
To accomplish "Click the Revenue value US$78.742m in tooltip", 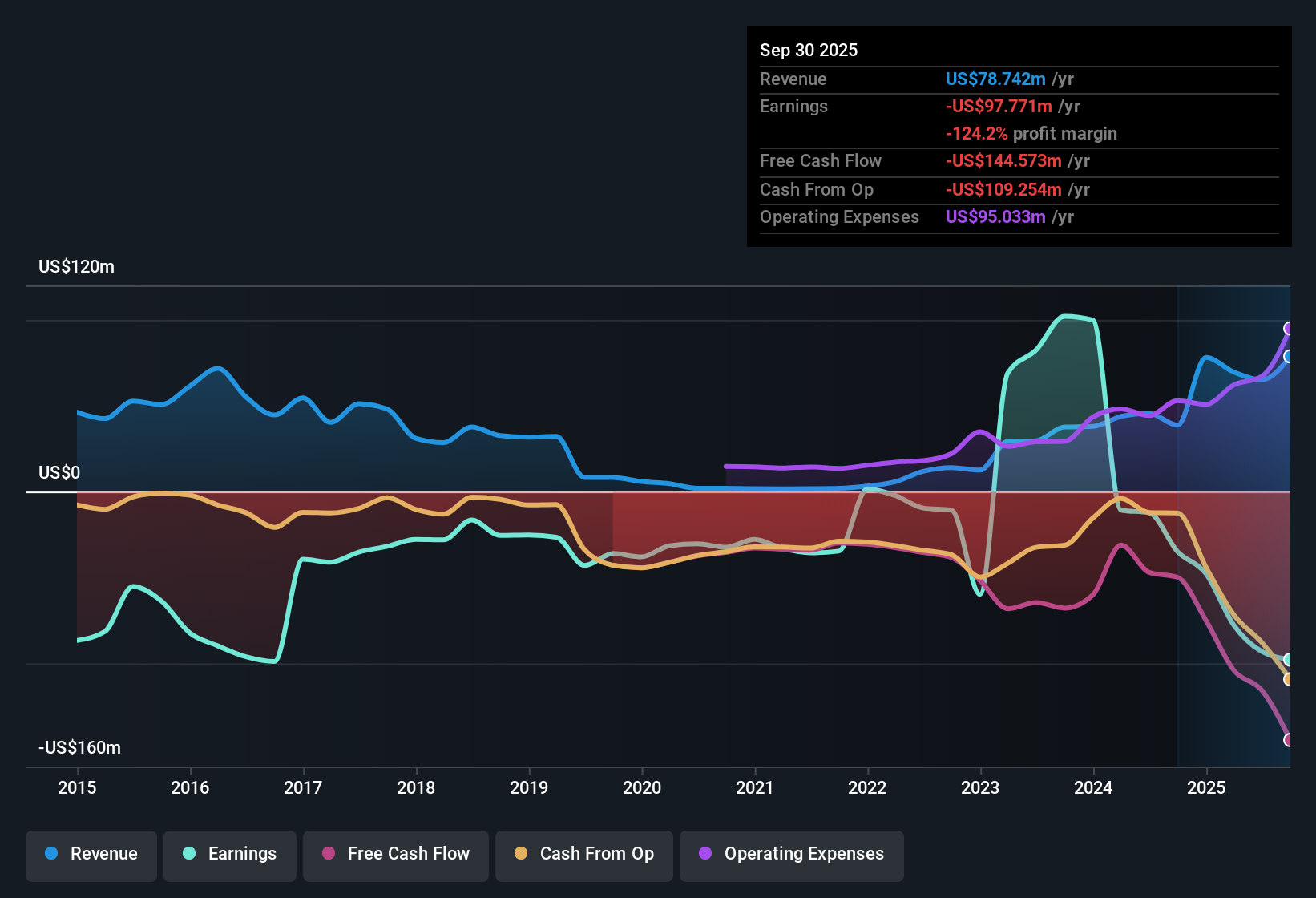I will point(995,79).
